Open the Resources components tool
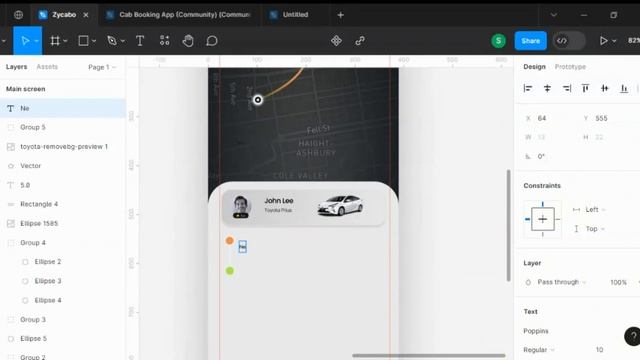This screenshot has width=640, height=360. (x=164, y=40)
